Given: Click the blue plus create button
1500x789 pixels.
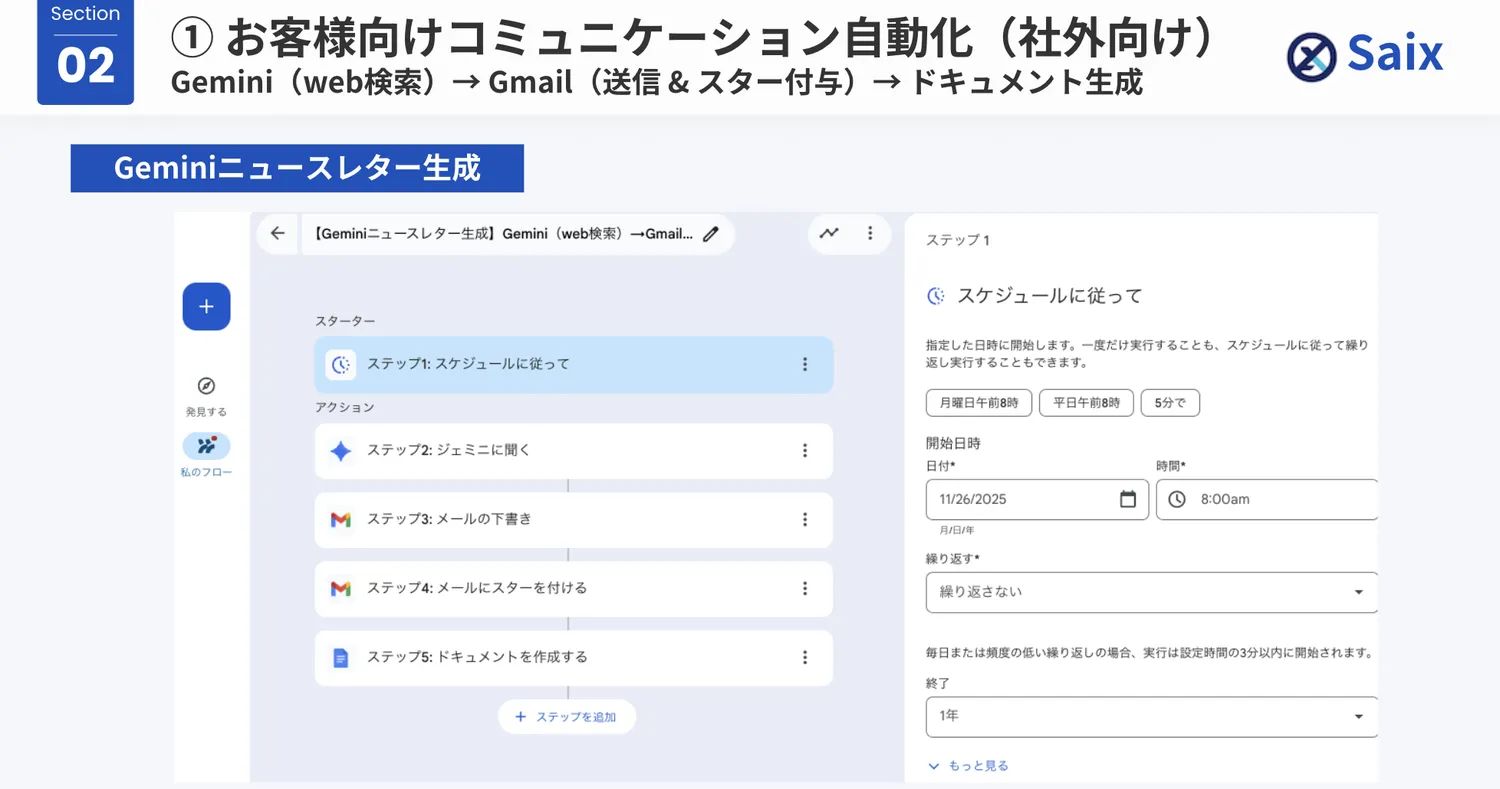Looking at the screenshot, I should 206,306.
